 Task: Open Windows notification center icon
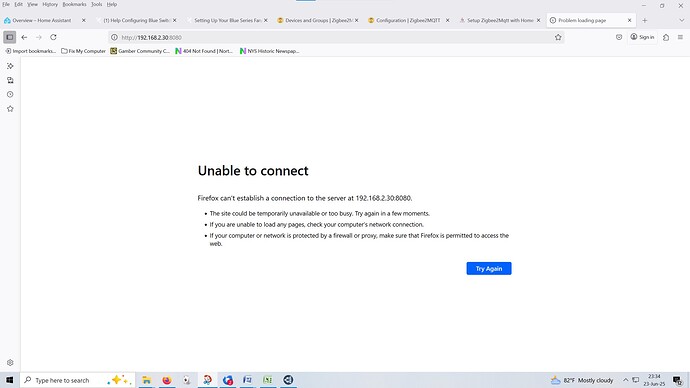coord(677,380)
